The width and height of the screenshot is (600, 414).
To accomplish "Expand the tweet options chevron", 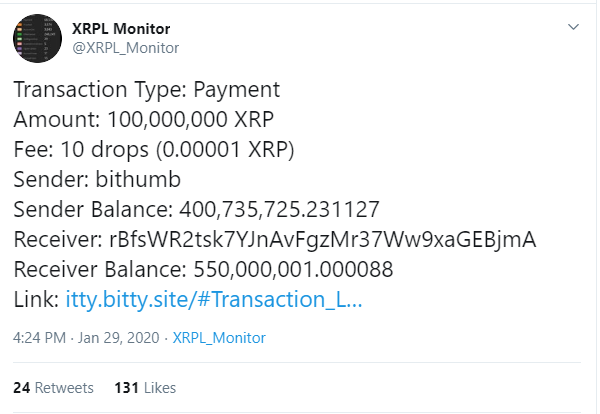I will (x=573, y=27).
